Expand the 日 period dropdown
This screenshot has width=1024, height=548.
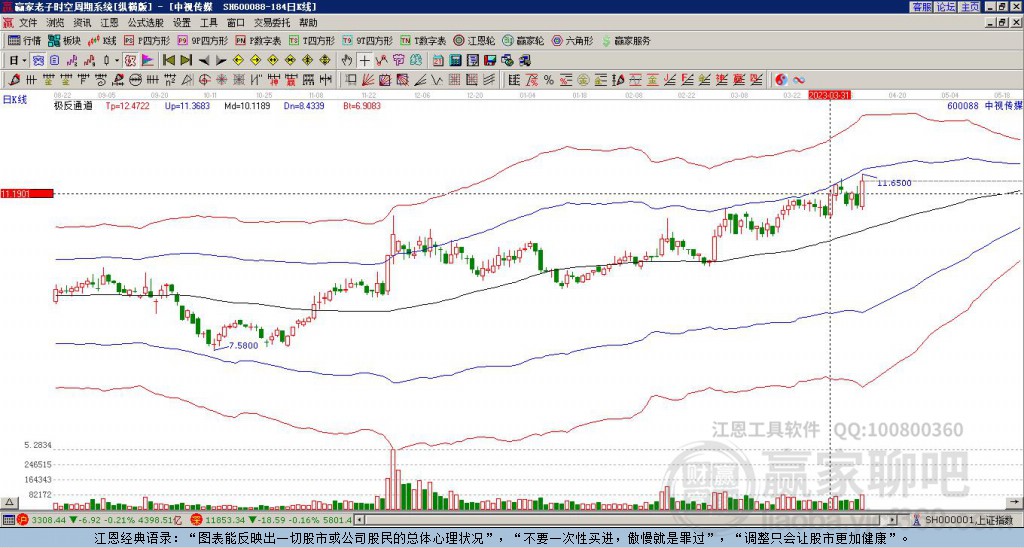pos(18,61)
